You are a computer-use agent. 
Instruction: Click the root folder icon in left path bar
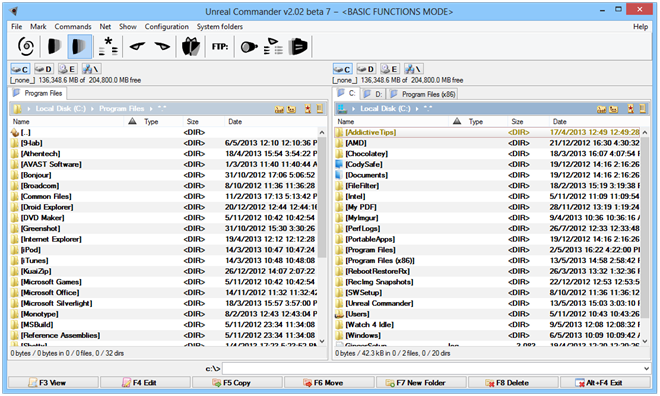coord(279,109)
